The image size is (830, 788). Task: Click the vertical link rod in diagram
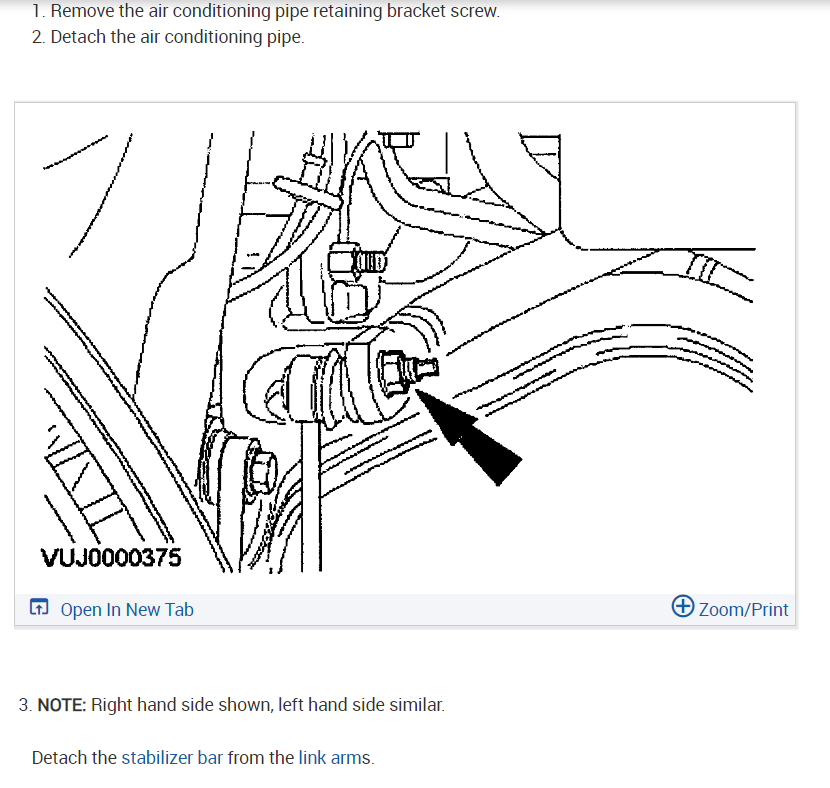point(311,495)
